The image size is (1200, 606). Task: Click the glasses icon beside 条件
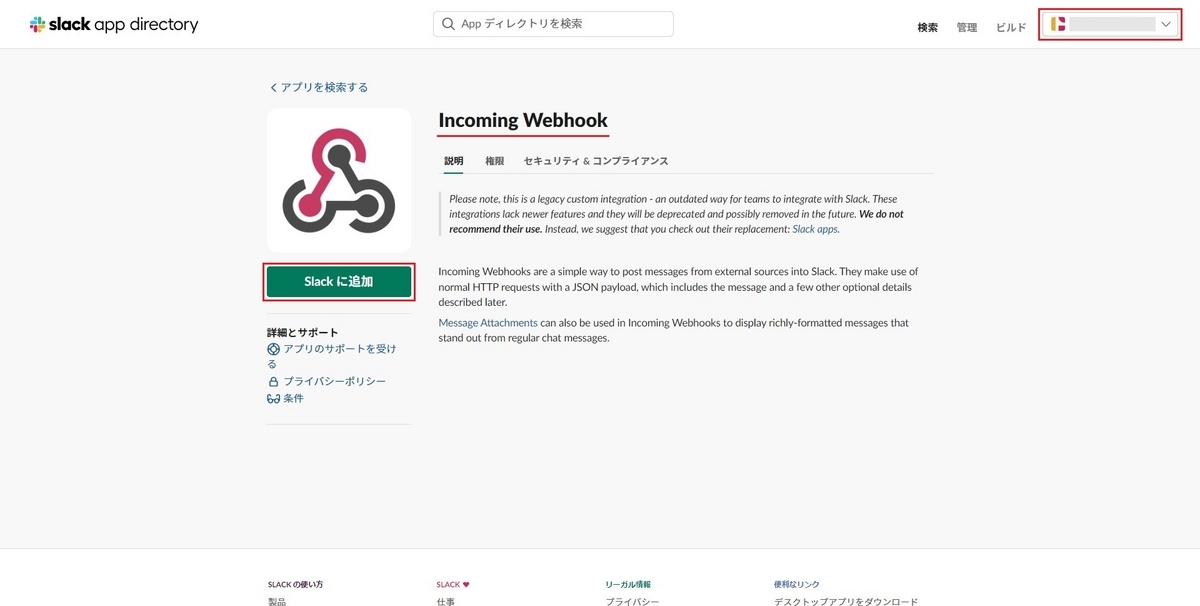tap(273, 398)
